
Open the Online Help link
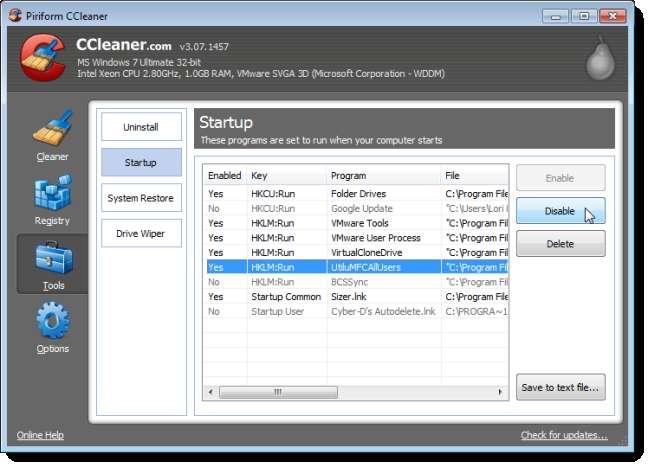click(40, 435)
